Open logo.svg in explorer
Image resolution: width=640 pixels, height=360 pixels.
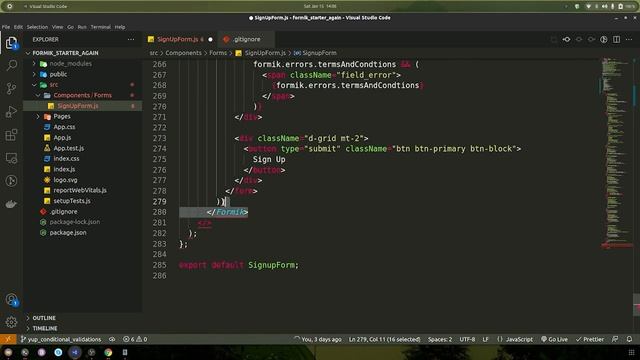coord(65,180)
